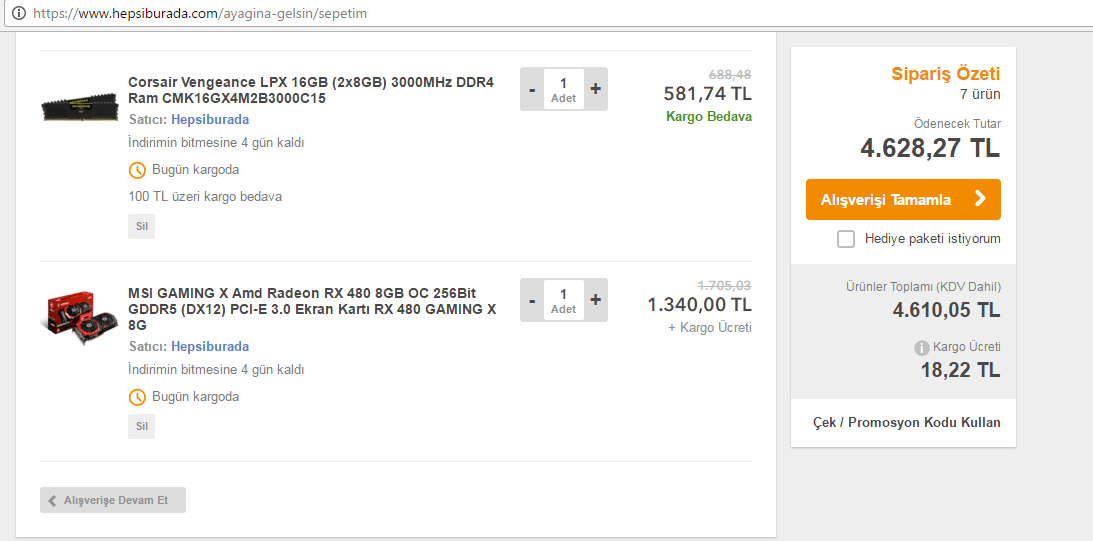This screenshot has width=1093, height=541.
Task: Click 100 TL üzeri kargo bedava text
Action: [x=205, y=197]
